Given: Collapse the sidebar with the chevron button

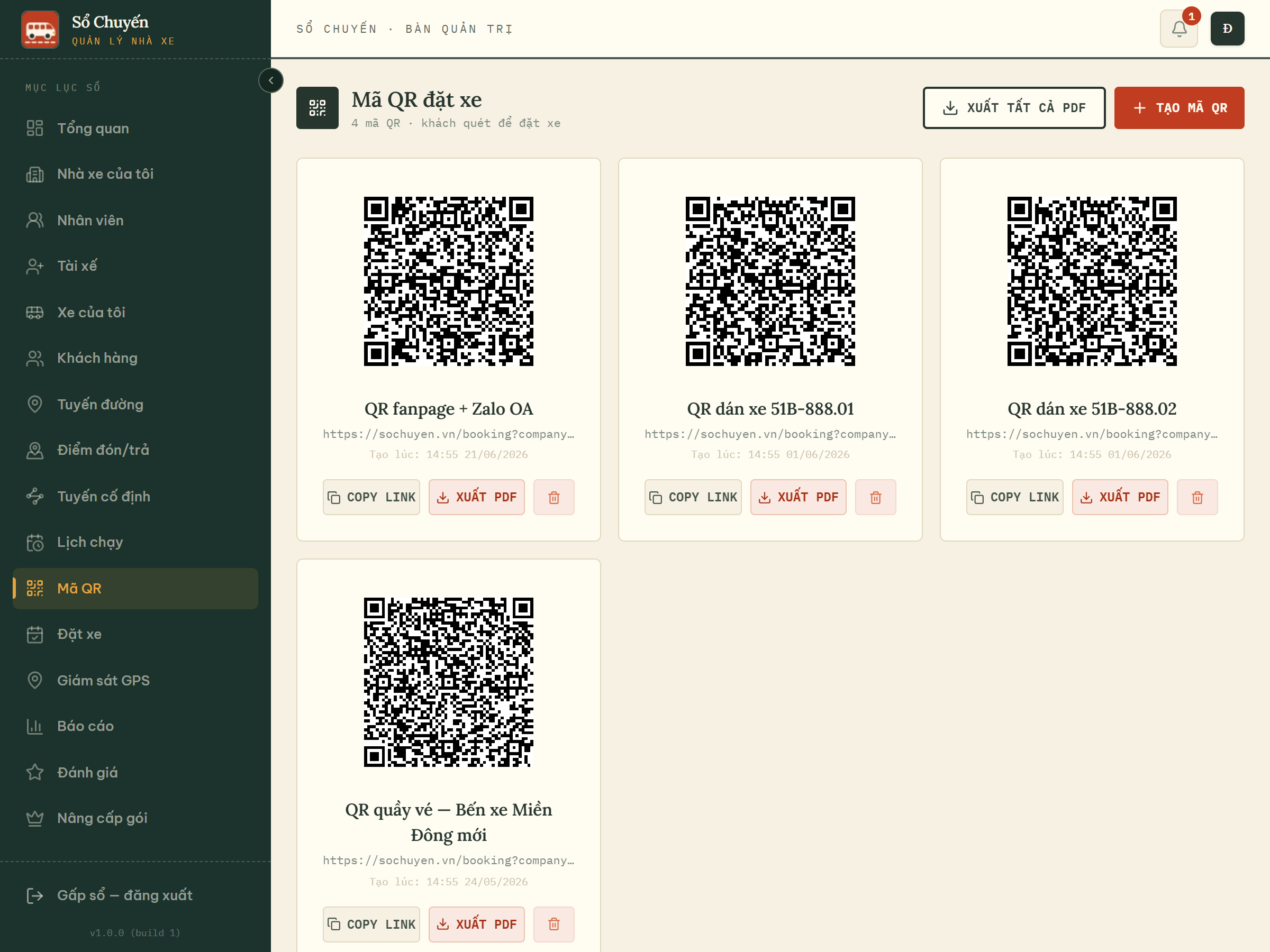Looking at the screenshot, I should click(271, 80).
